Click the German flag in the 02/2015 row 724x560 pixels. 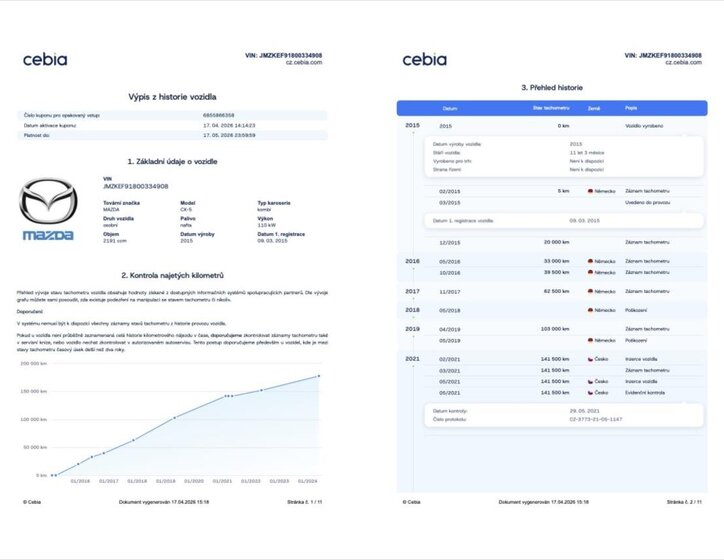click(x=591, y=190)
